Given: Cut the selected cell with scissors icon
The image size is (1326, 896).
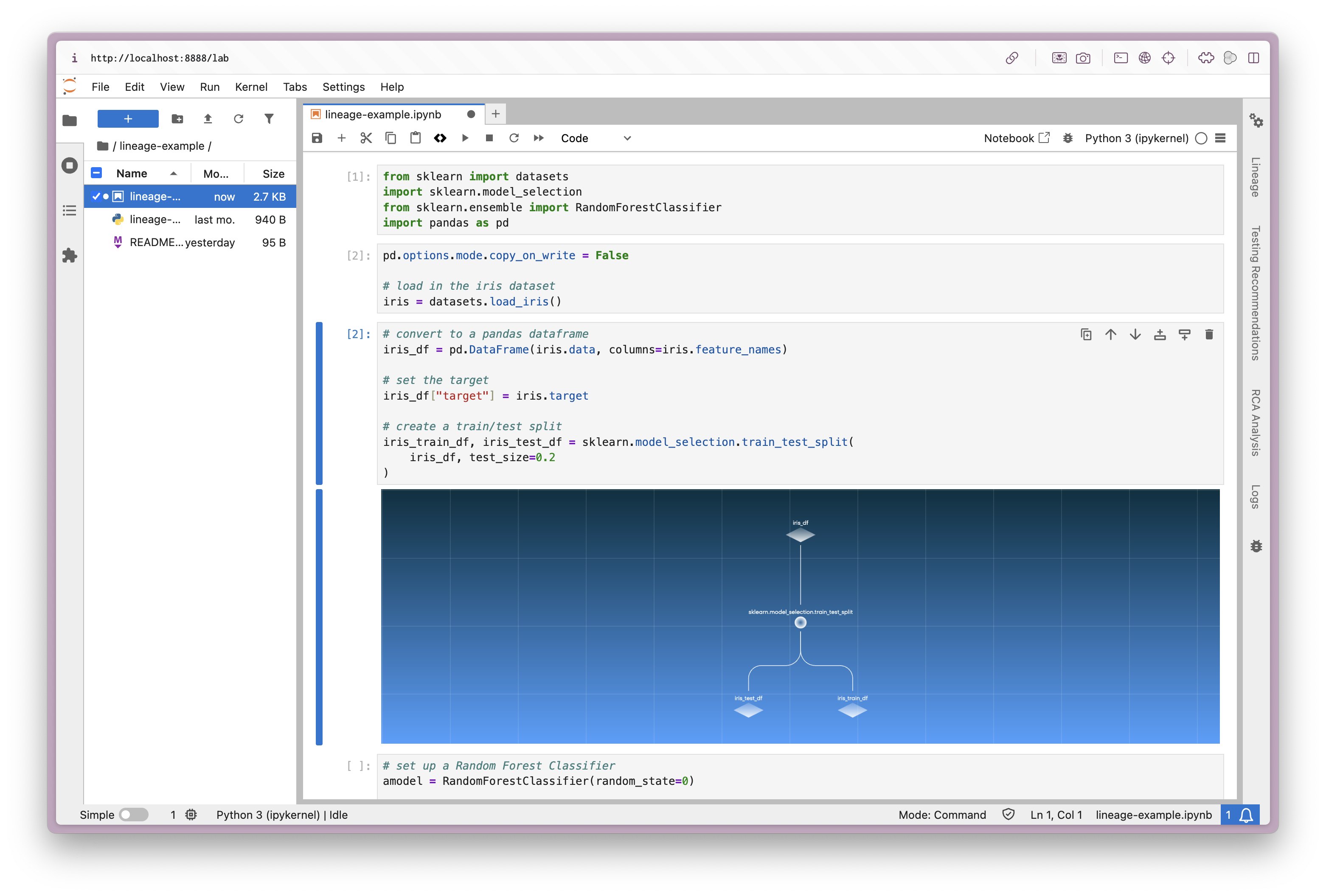Looking at the screenshot, I should tap(366, 138).
